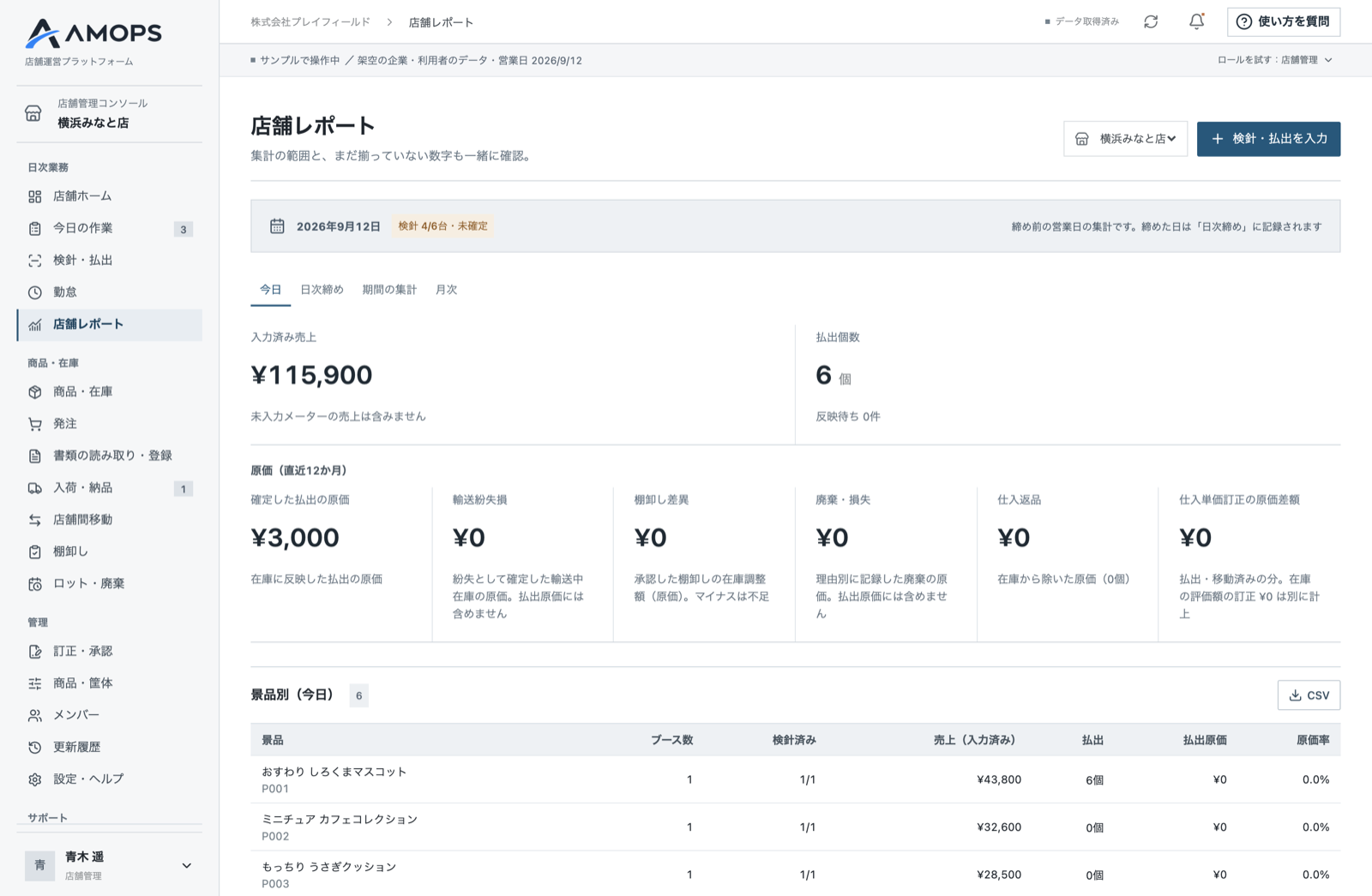The width and height of the screenshot is (1372, 896).
Task: Sort by the 払出原価 column header
Action: [1205, 740]
